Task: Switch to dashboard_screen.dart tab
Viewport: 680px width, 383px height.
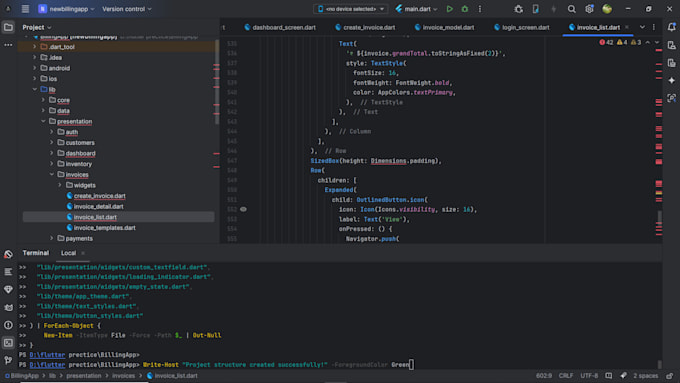Action: coord(280,27)
